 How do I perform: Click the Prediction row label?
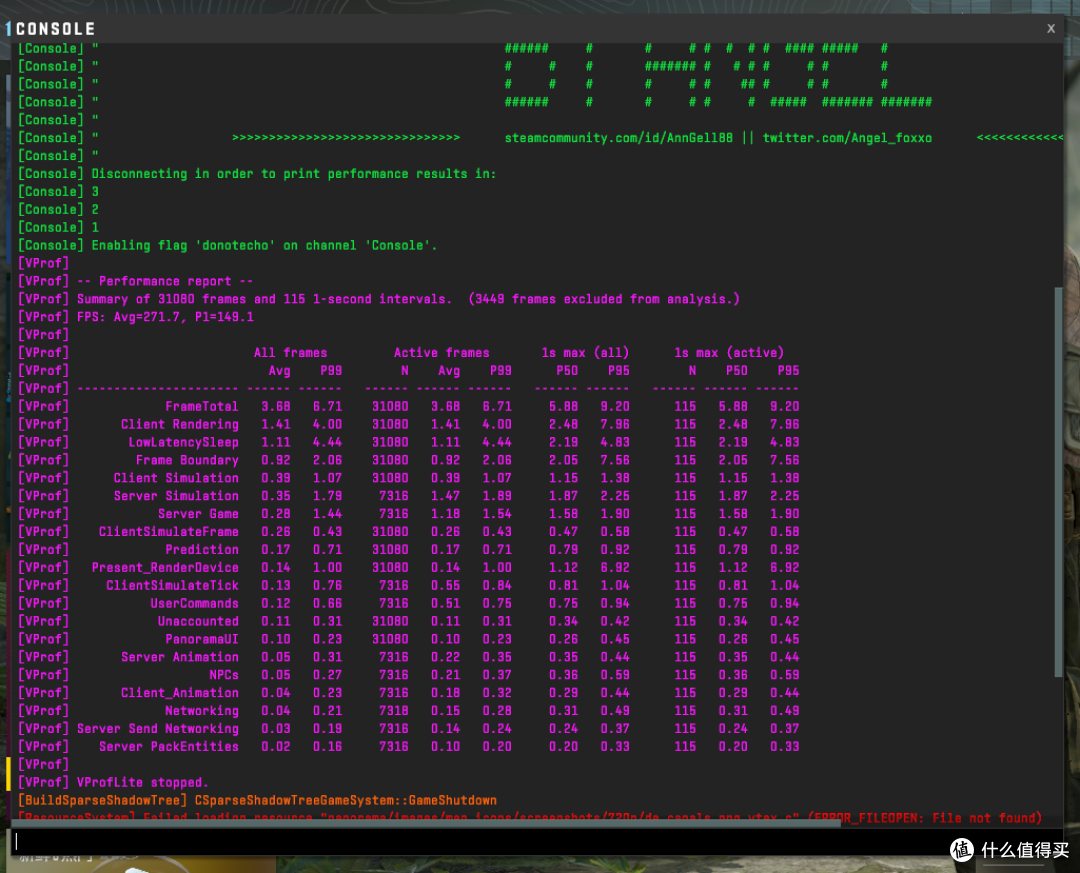point(202,550)
